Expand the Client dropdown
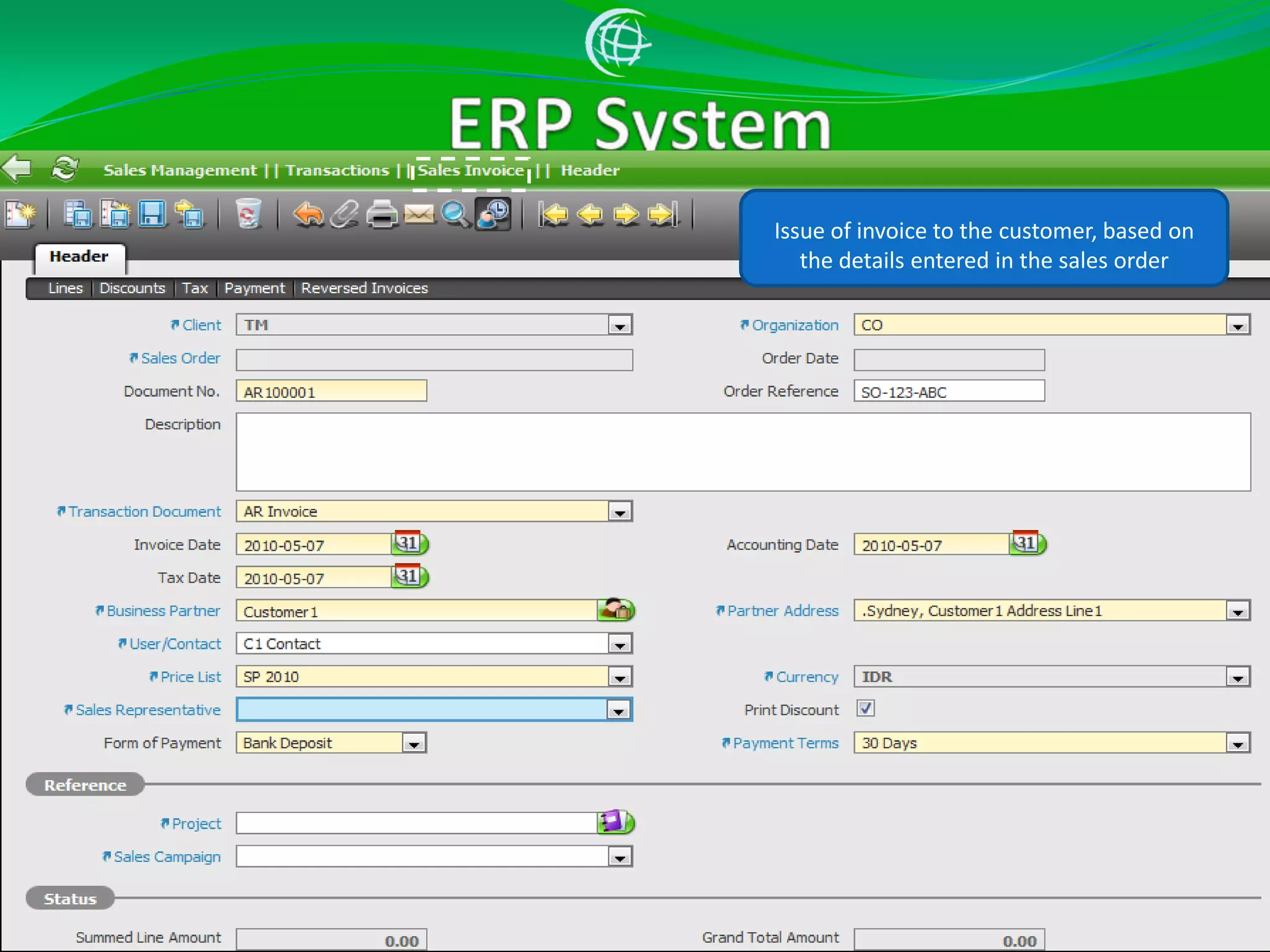The image size is (1270, 952). click(x=619, y=325)
